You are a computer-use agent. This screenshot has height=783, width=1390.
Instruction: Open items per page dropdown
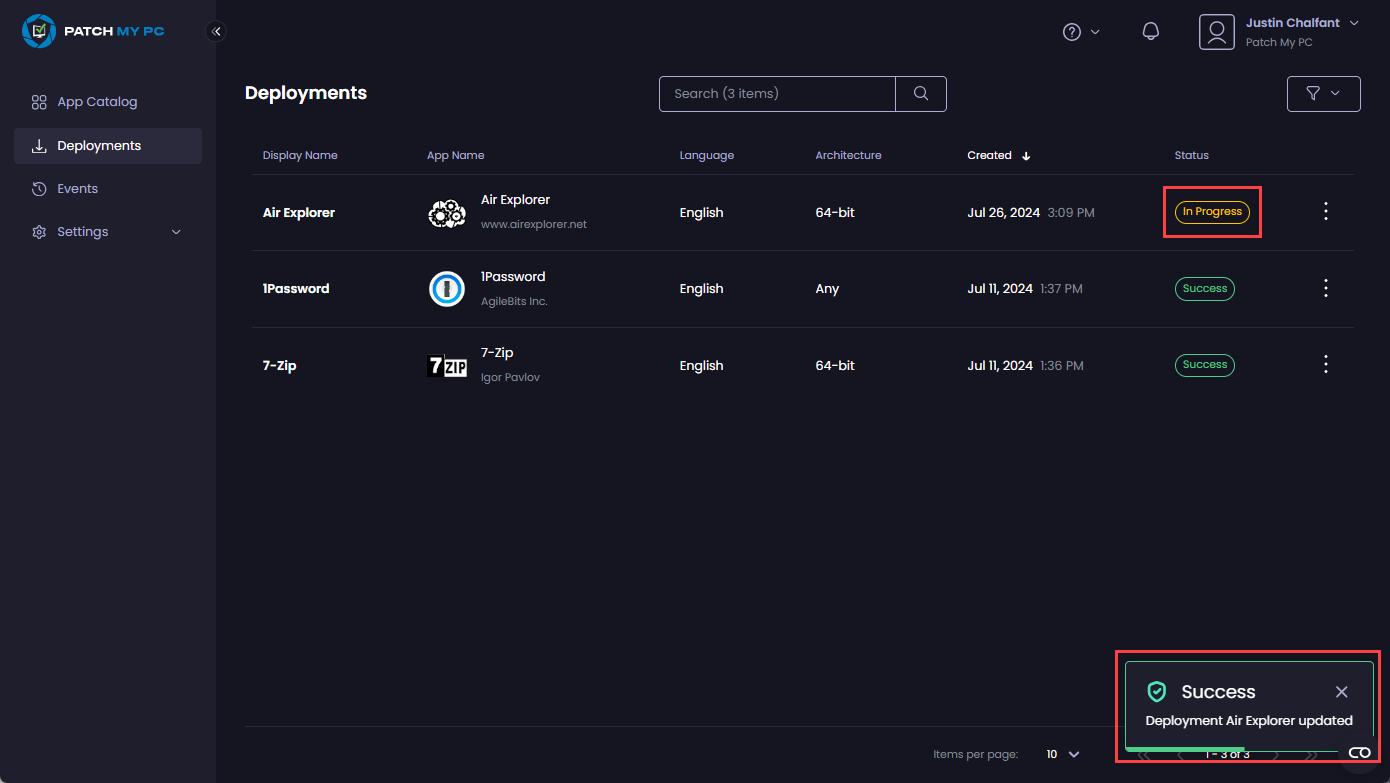[x=1063, y=754]
